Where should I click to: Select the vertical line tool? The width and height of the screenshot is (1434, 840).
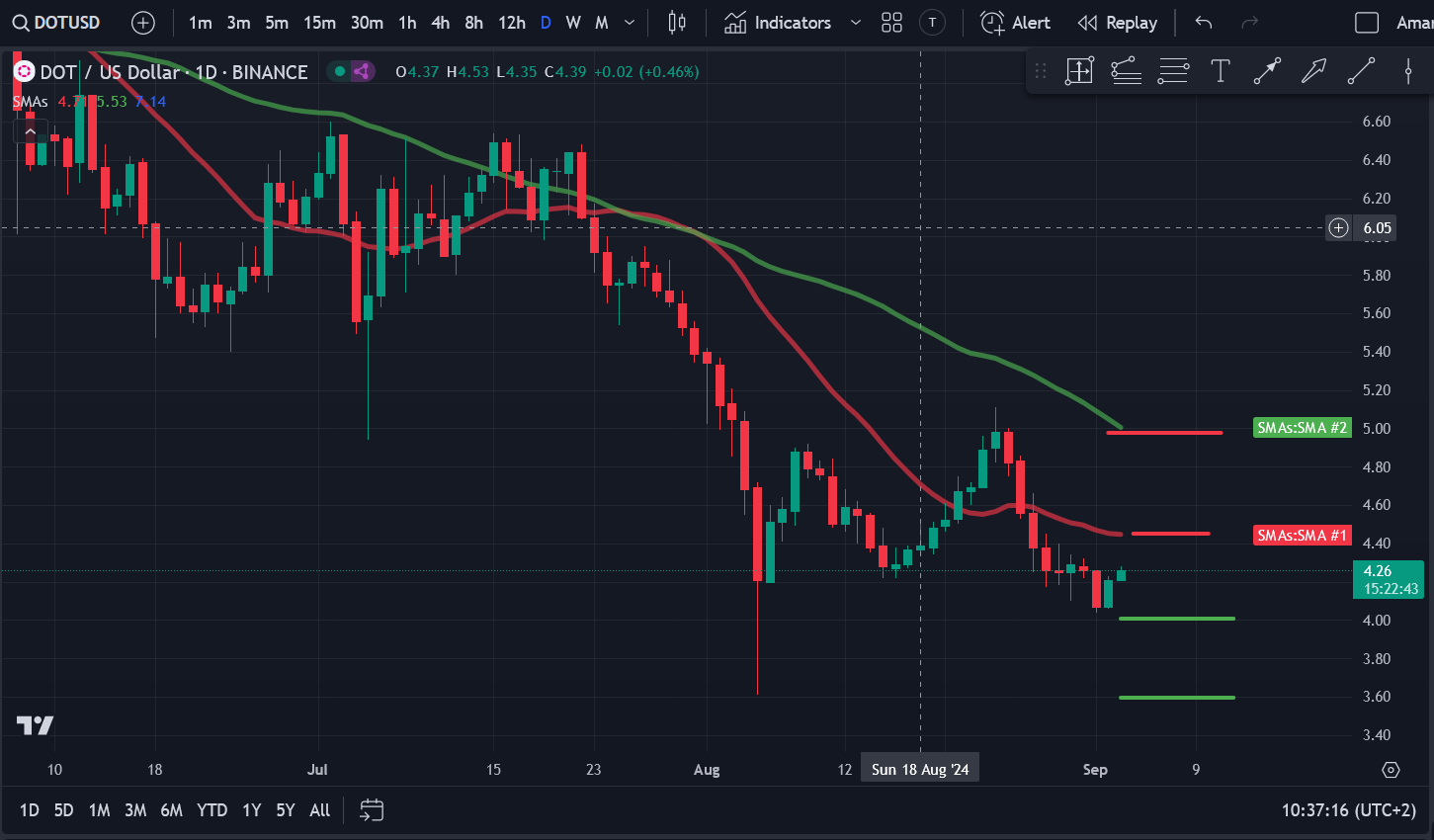pos(1407,70)
